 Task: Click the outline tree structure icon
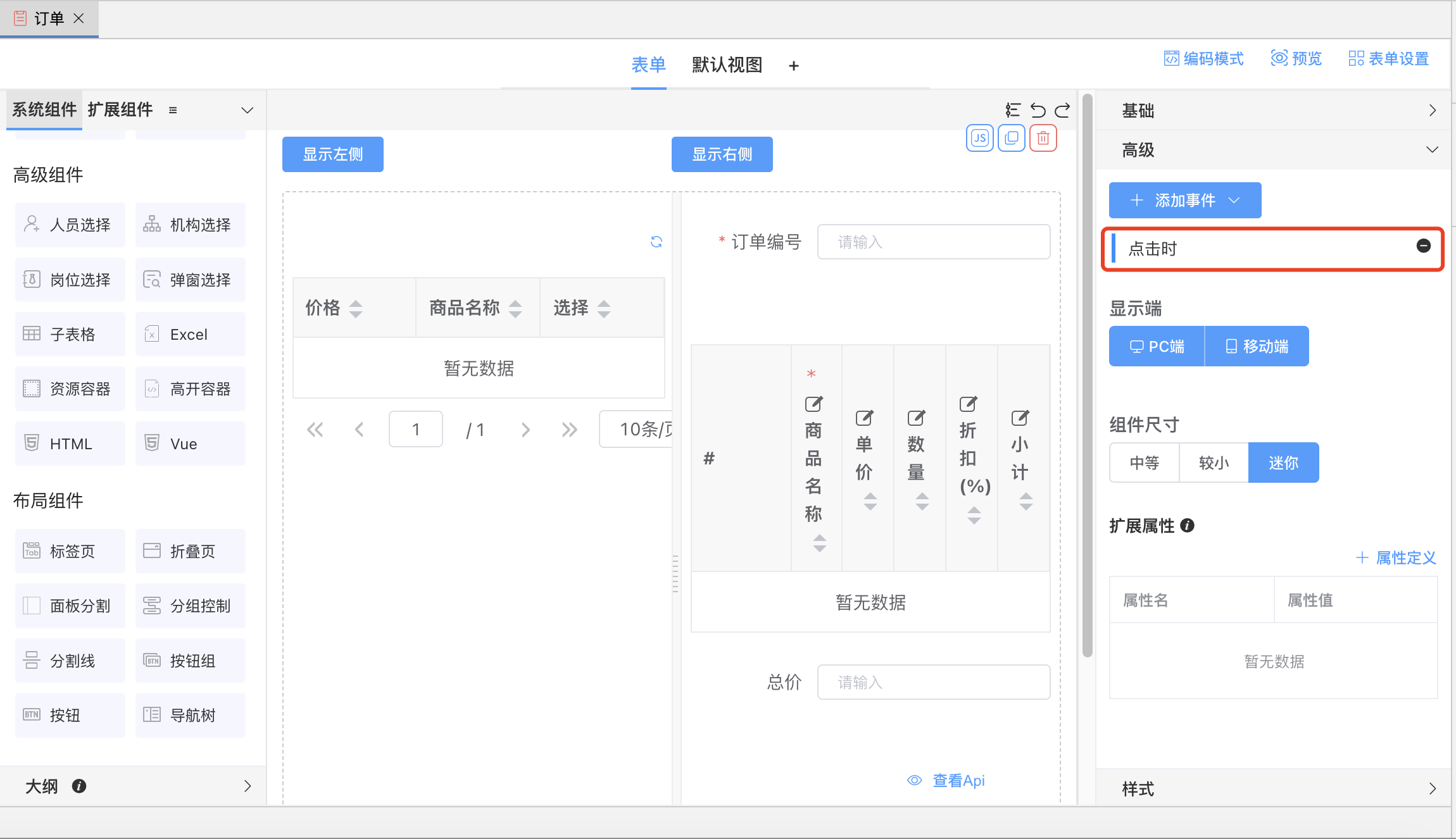[1013, 110]
